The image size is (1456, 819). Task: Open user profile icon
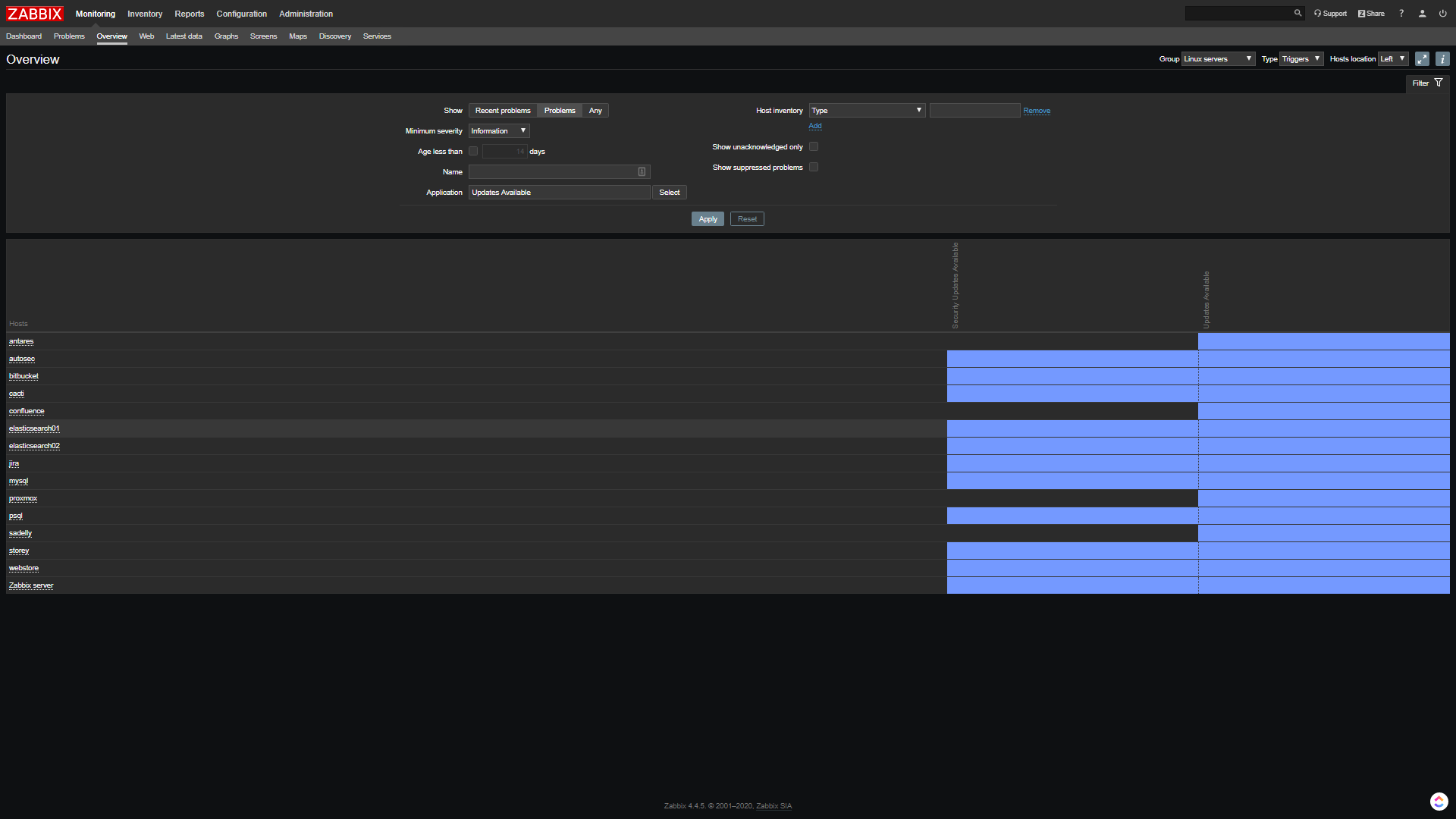coord(1423,14)
